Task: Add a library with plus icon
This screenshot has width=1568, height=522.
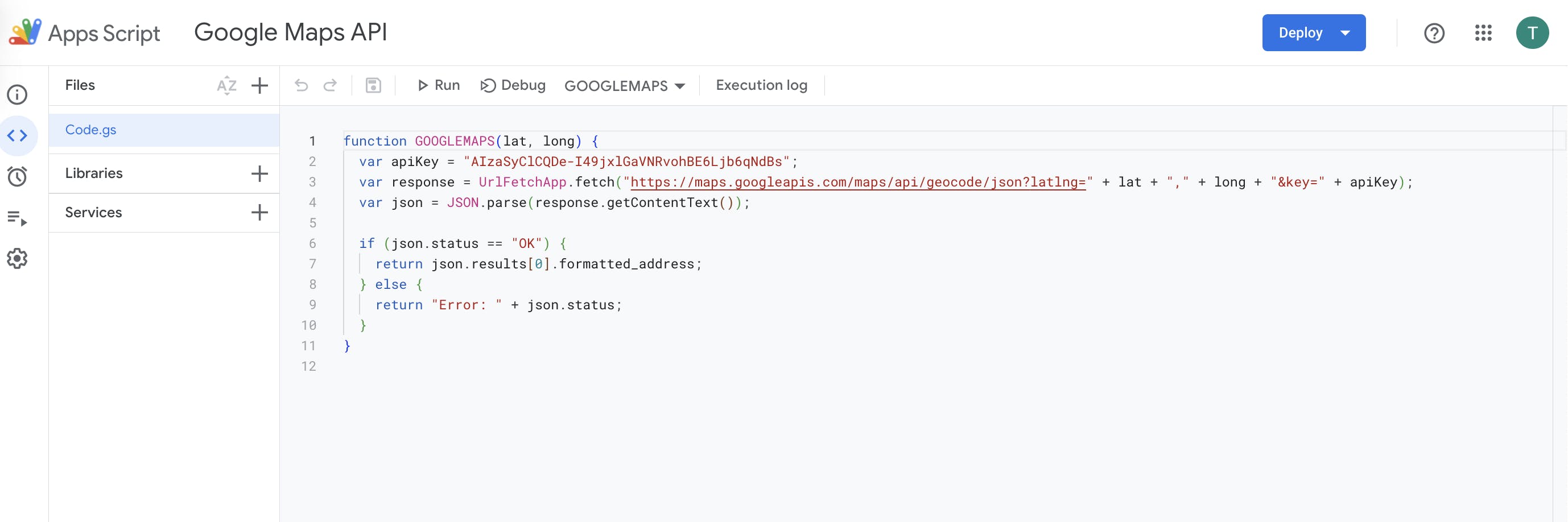Action: [x=260, y=173]
